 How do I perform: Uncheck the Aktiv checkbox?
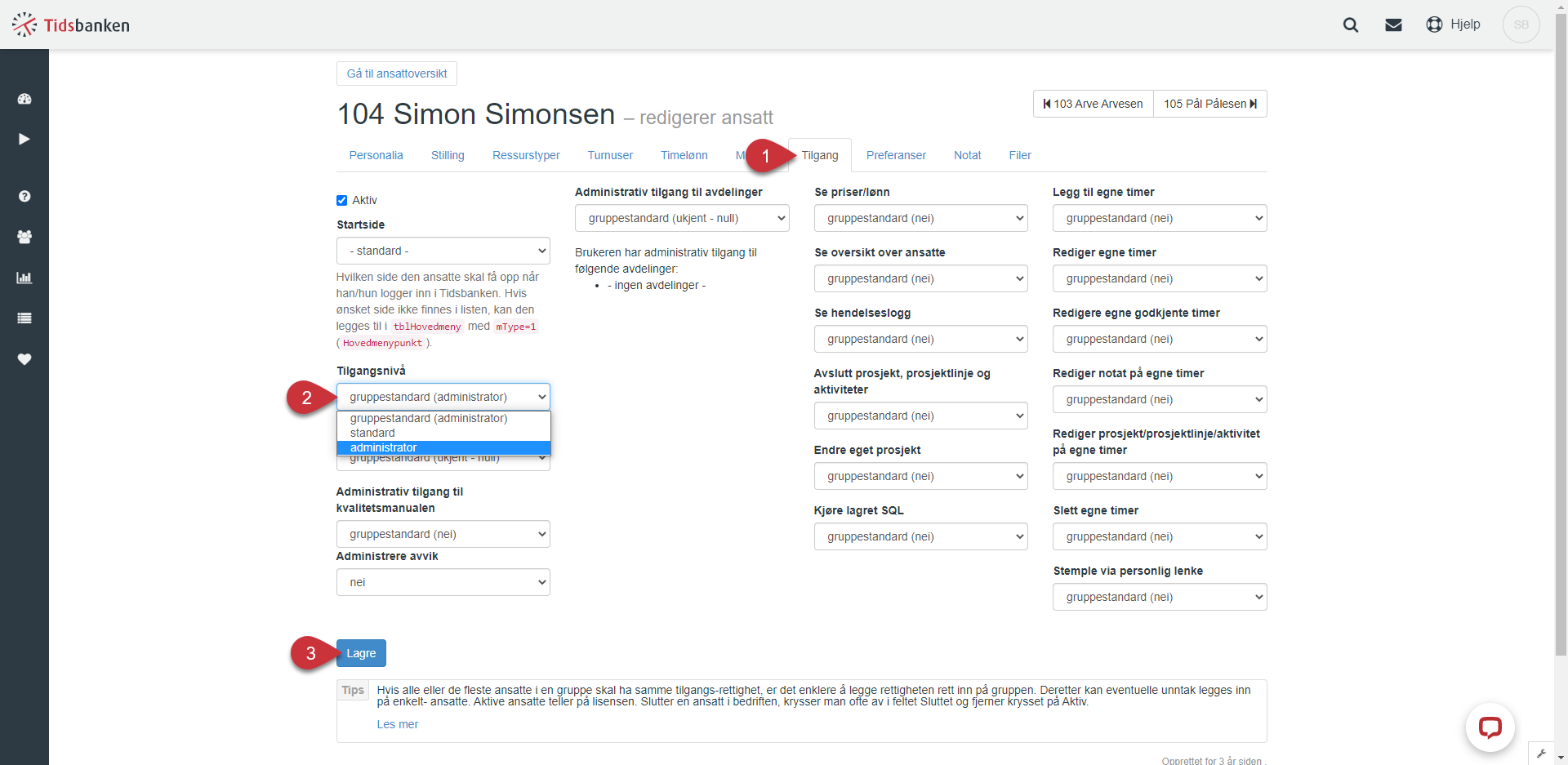point(342,200)
